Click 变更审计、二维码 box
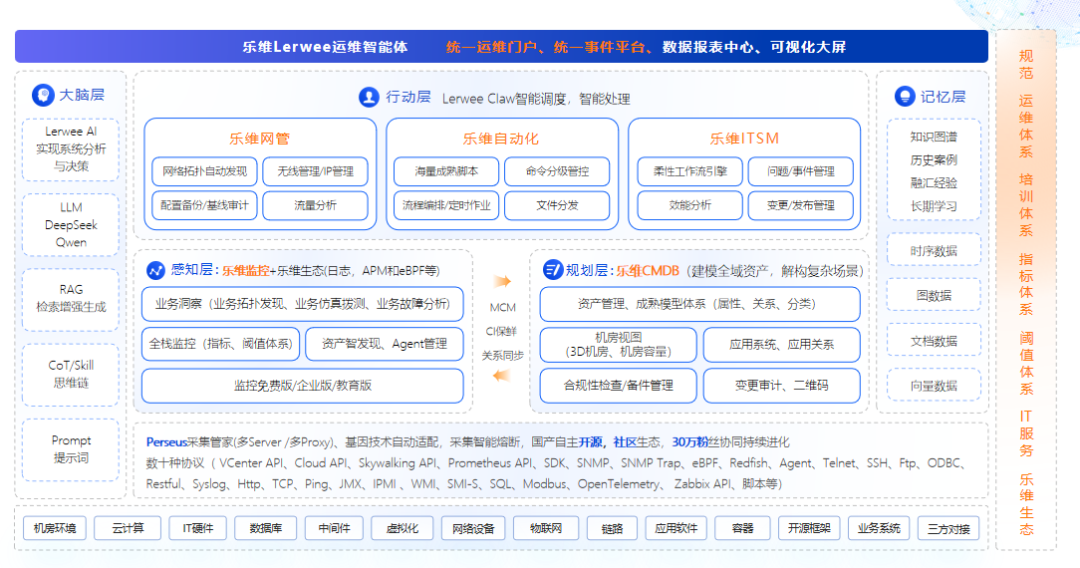This screenshot has height=568, width=1080. (x=782, y=386)
